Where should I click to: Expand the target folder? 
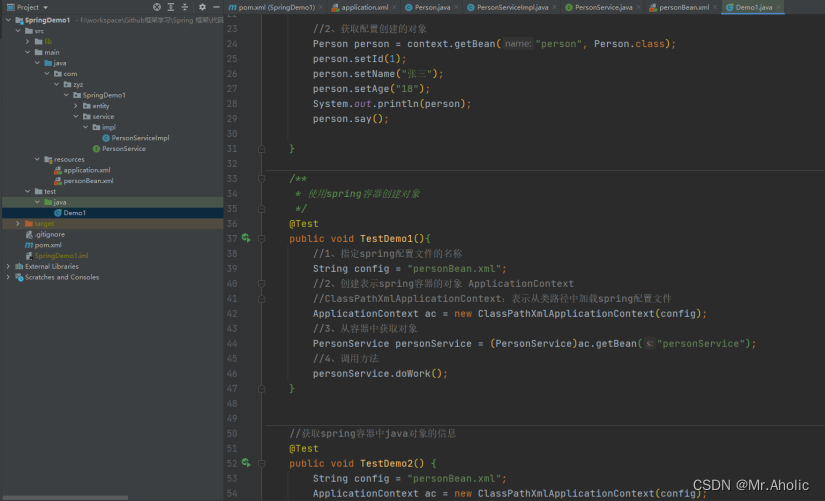[18, 223]
